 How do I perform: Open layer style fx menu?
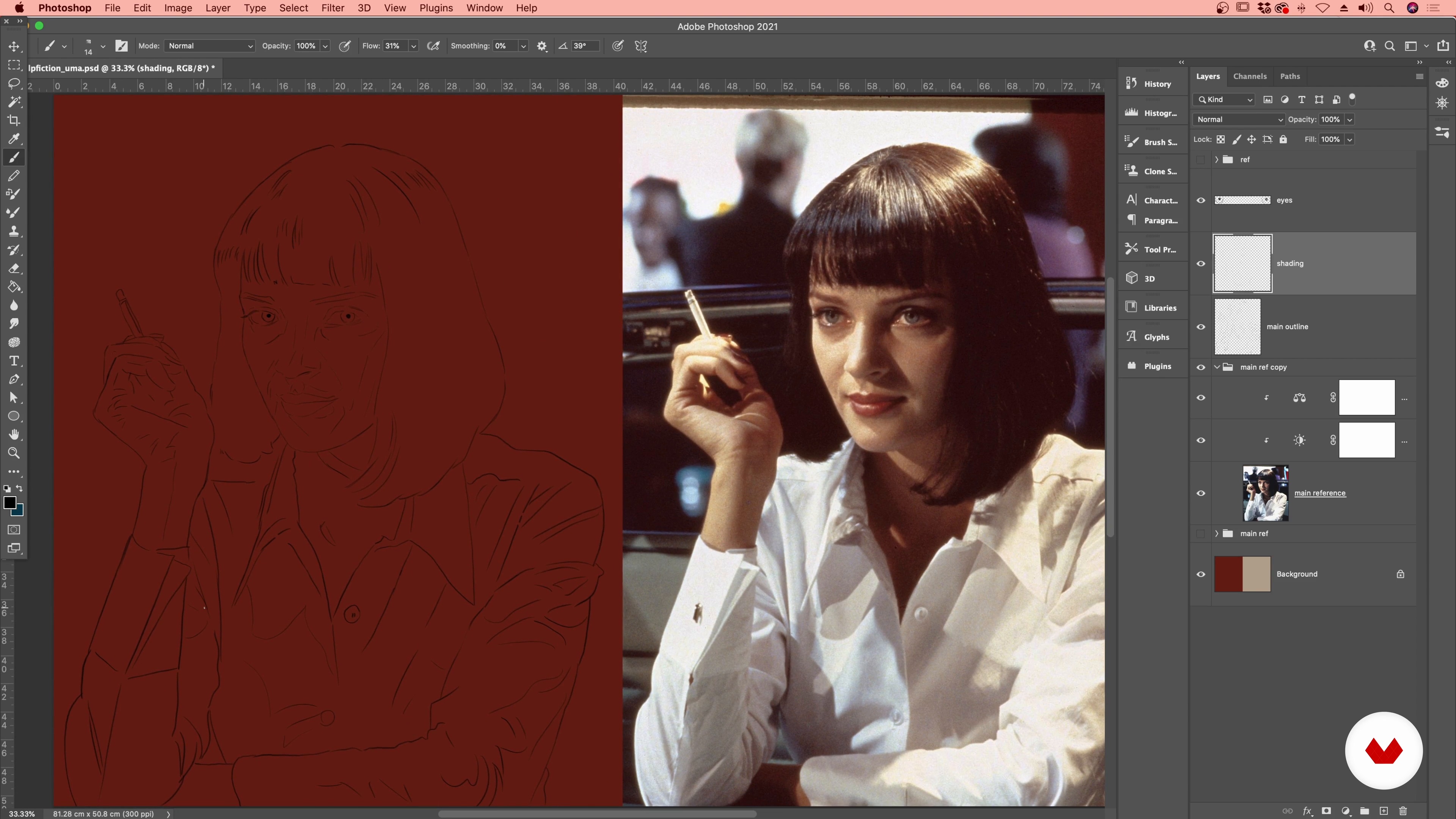tap(1307, 811)
